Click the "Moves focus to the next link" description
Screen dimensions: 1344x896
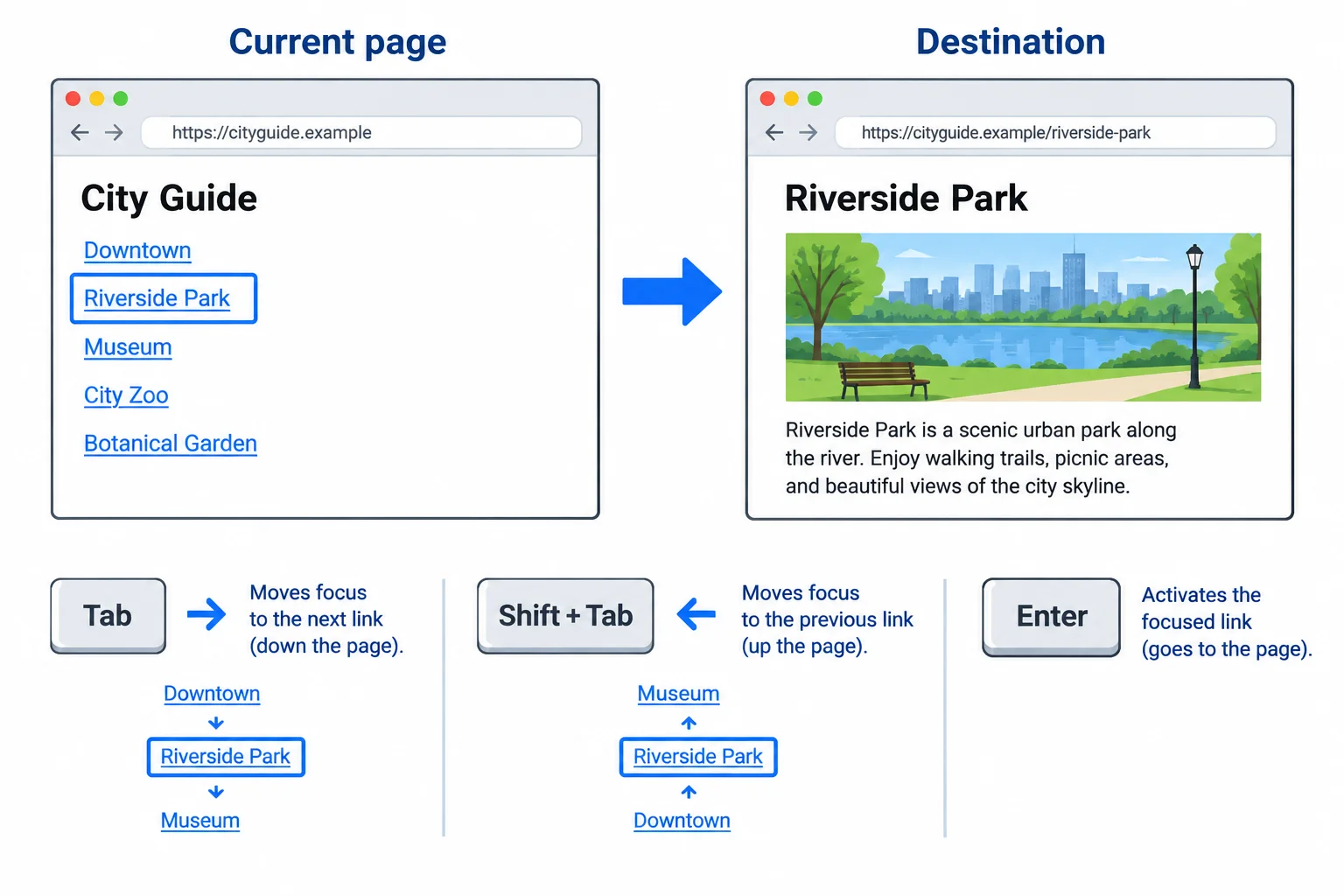tap(326, 619)
